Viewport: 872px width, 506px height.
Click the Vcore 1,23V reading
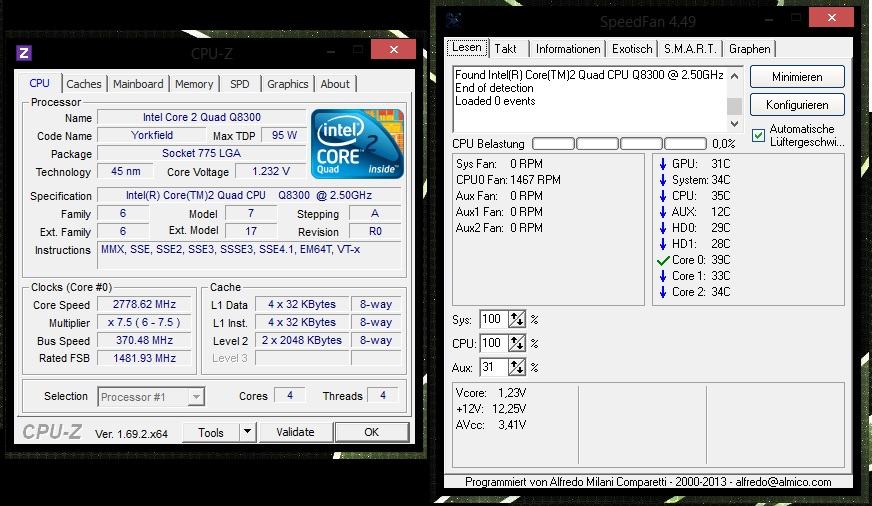coord(491,393)
